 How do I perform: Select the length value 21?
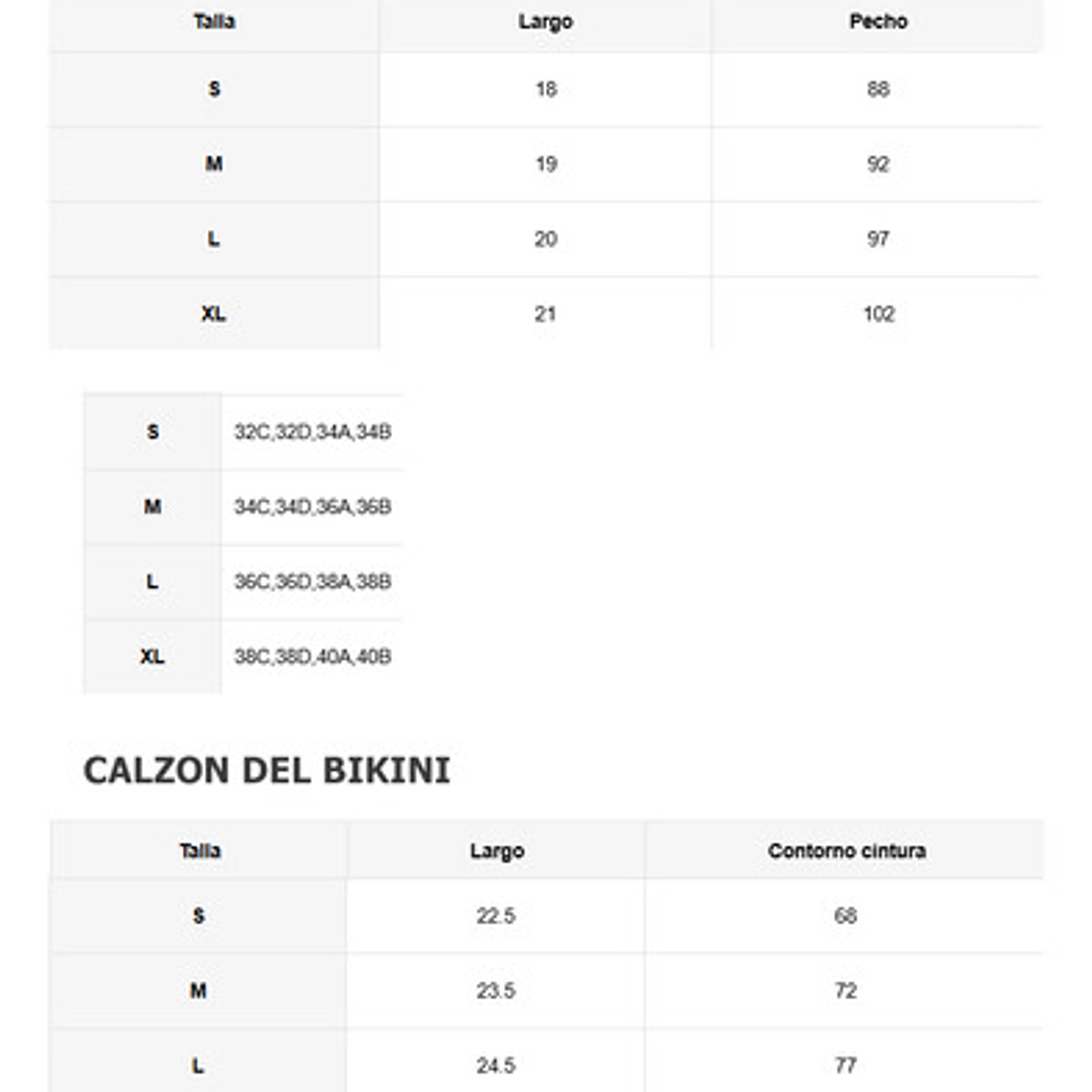545,314
